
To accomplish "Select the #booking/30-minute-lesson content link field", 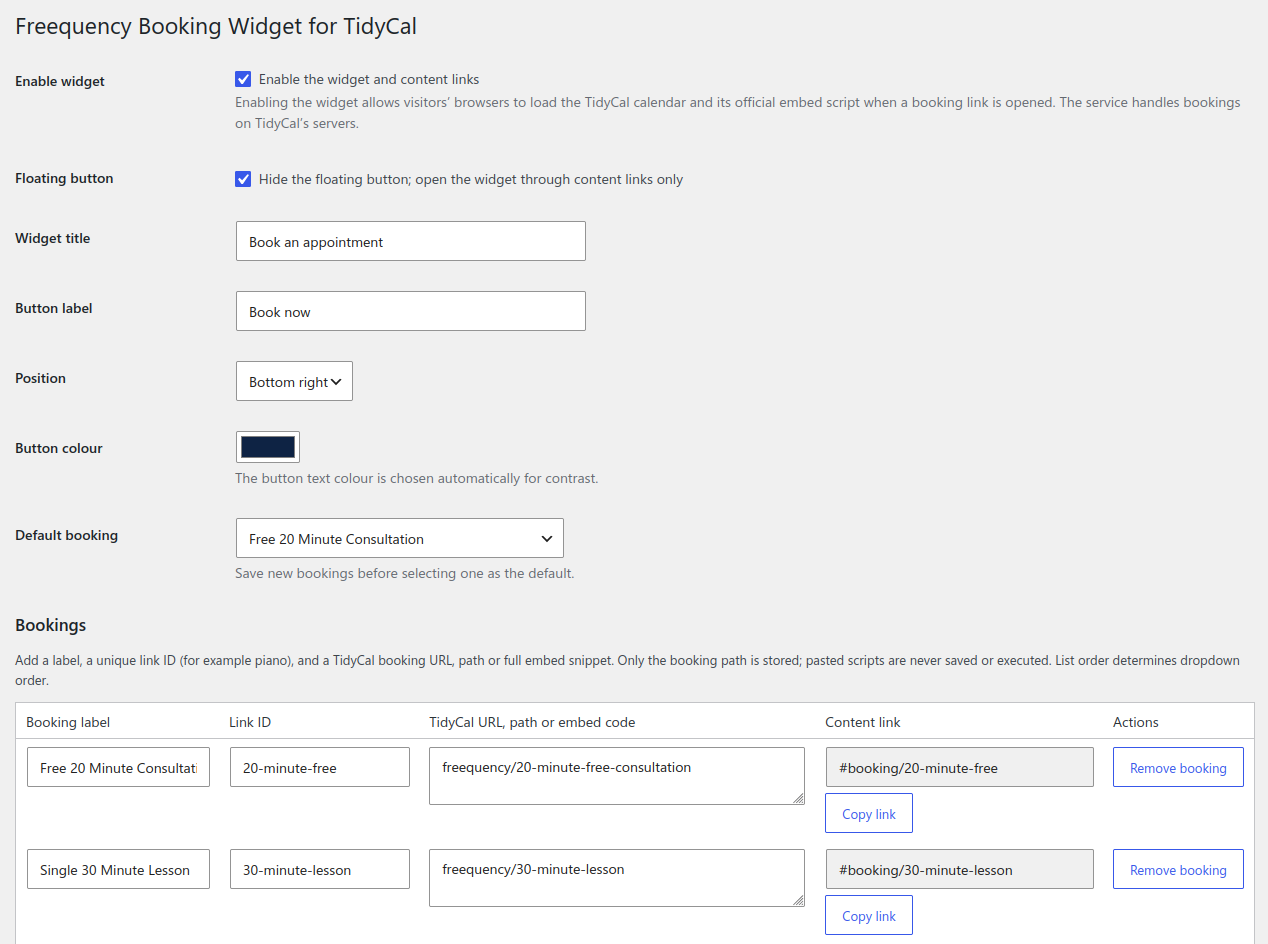I will pos(959,869).
